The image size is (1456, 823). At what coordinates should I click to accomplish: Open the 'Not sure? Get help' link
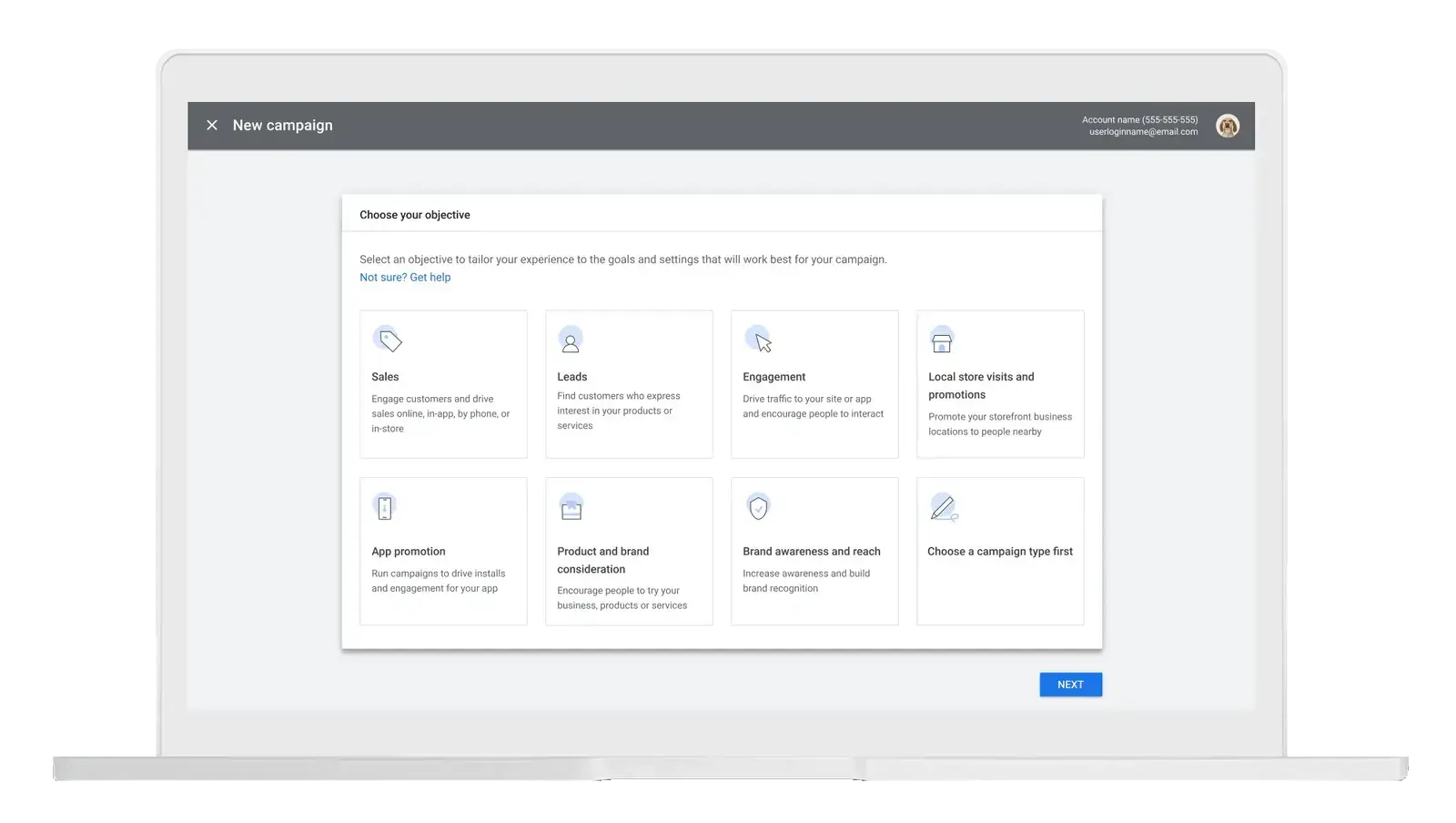pos(405,278)
